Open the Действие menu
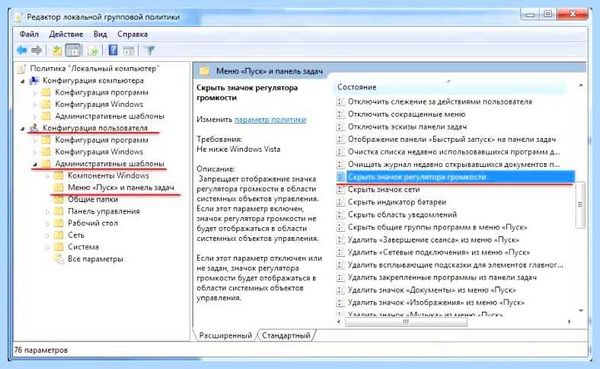600x369 pixels. [x=66, y=34]
